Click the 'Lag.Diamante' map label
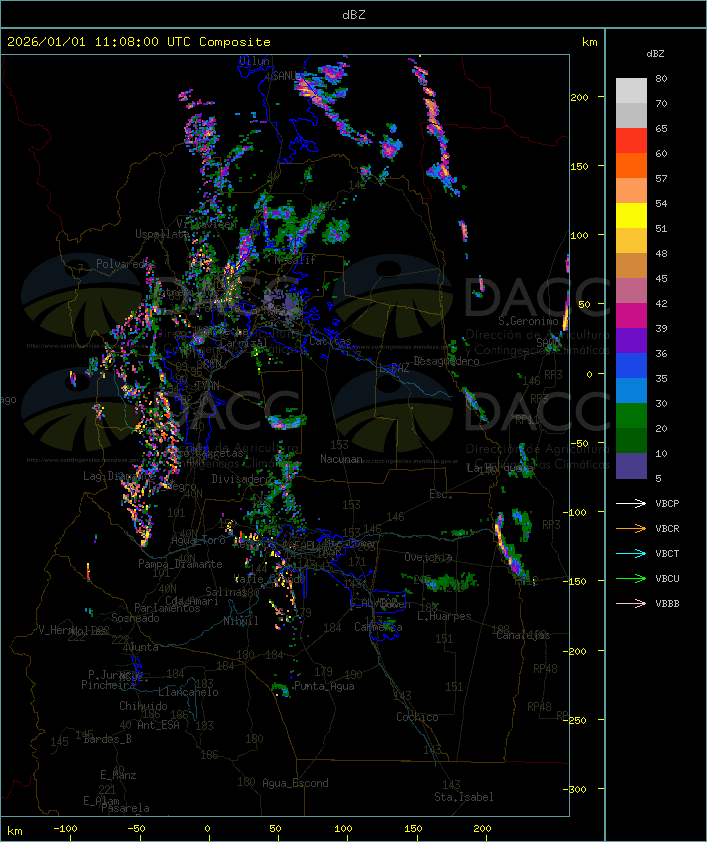 pyautogui.click(x=119, y=476)
